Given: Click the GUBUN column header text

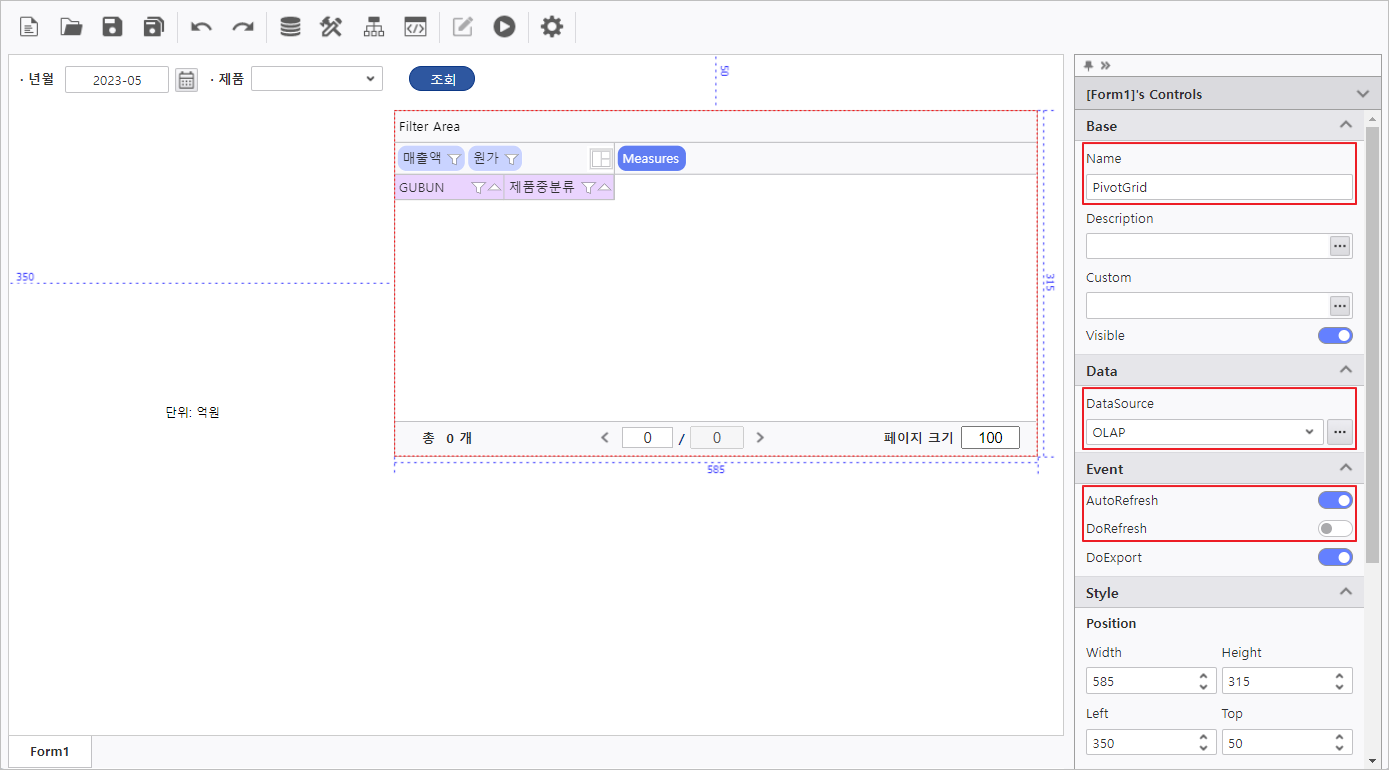Looking at the screenshot, I should [421, 187].
